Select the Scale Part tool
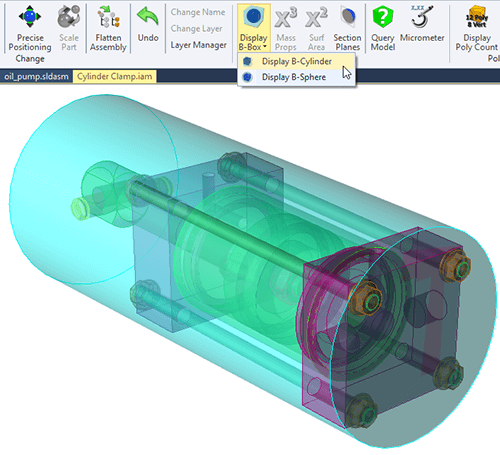Screen dimensions: 500x455 click(69, 28)
